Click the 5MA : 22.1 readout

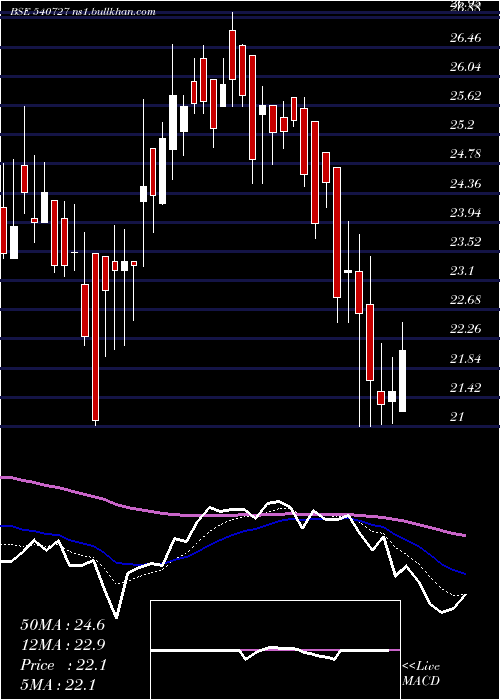click(x=58, y=684)
